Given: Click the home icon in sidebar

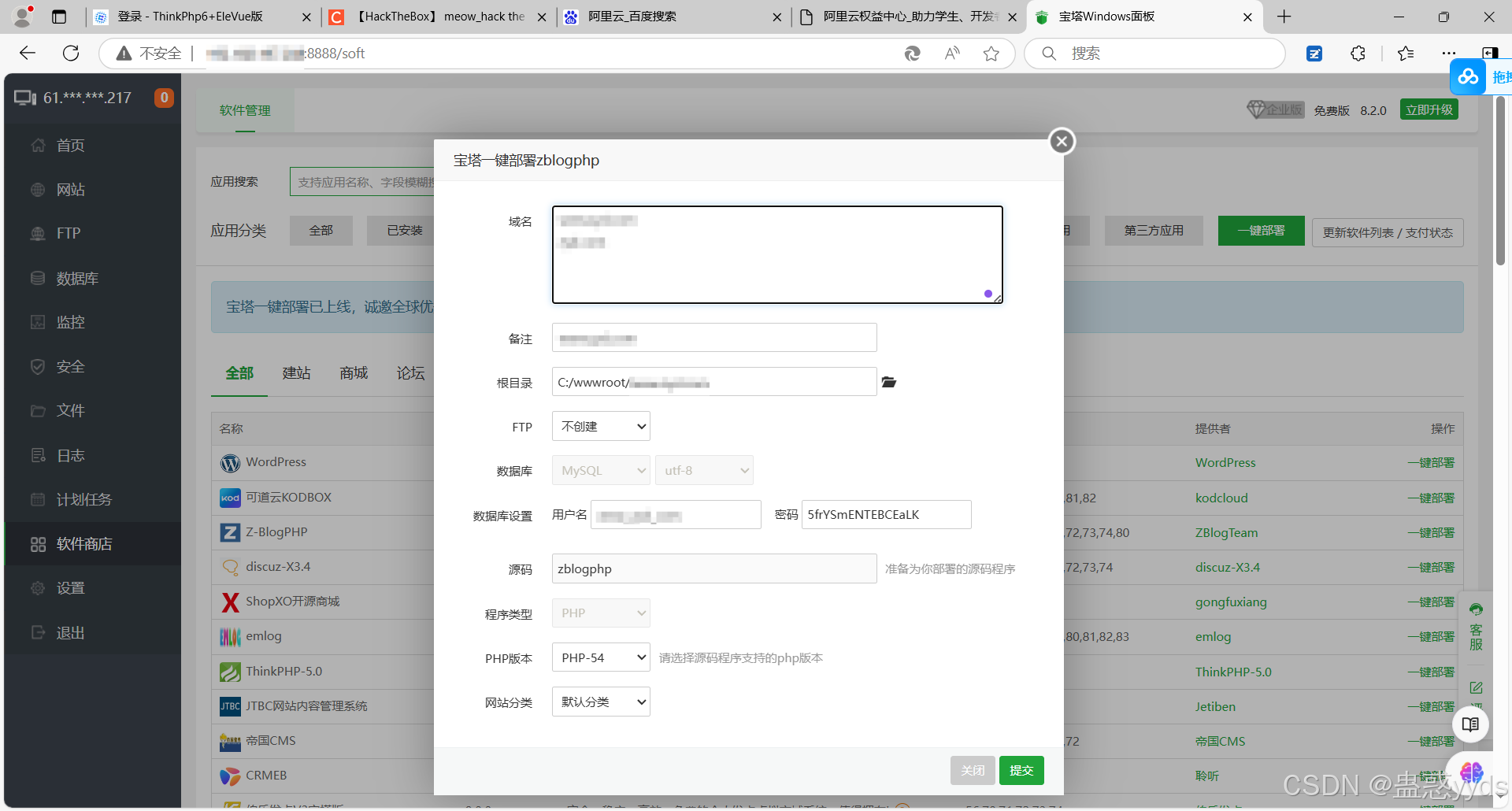Looking at the screenshot, I should click(38, 145).
